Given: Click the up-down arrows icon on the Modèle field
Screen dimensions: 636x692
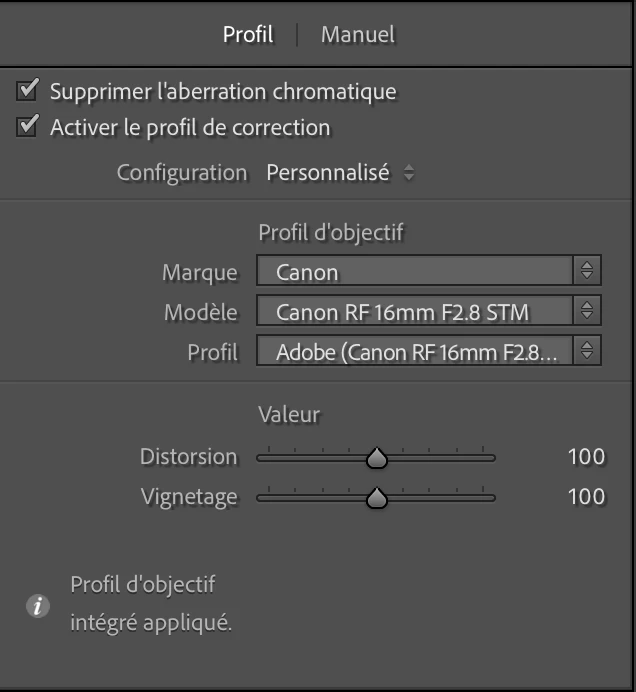Looking at the screenshot, I should (x=587, y=311).
